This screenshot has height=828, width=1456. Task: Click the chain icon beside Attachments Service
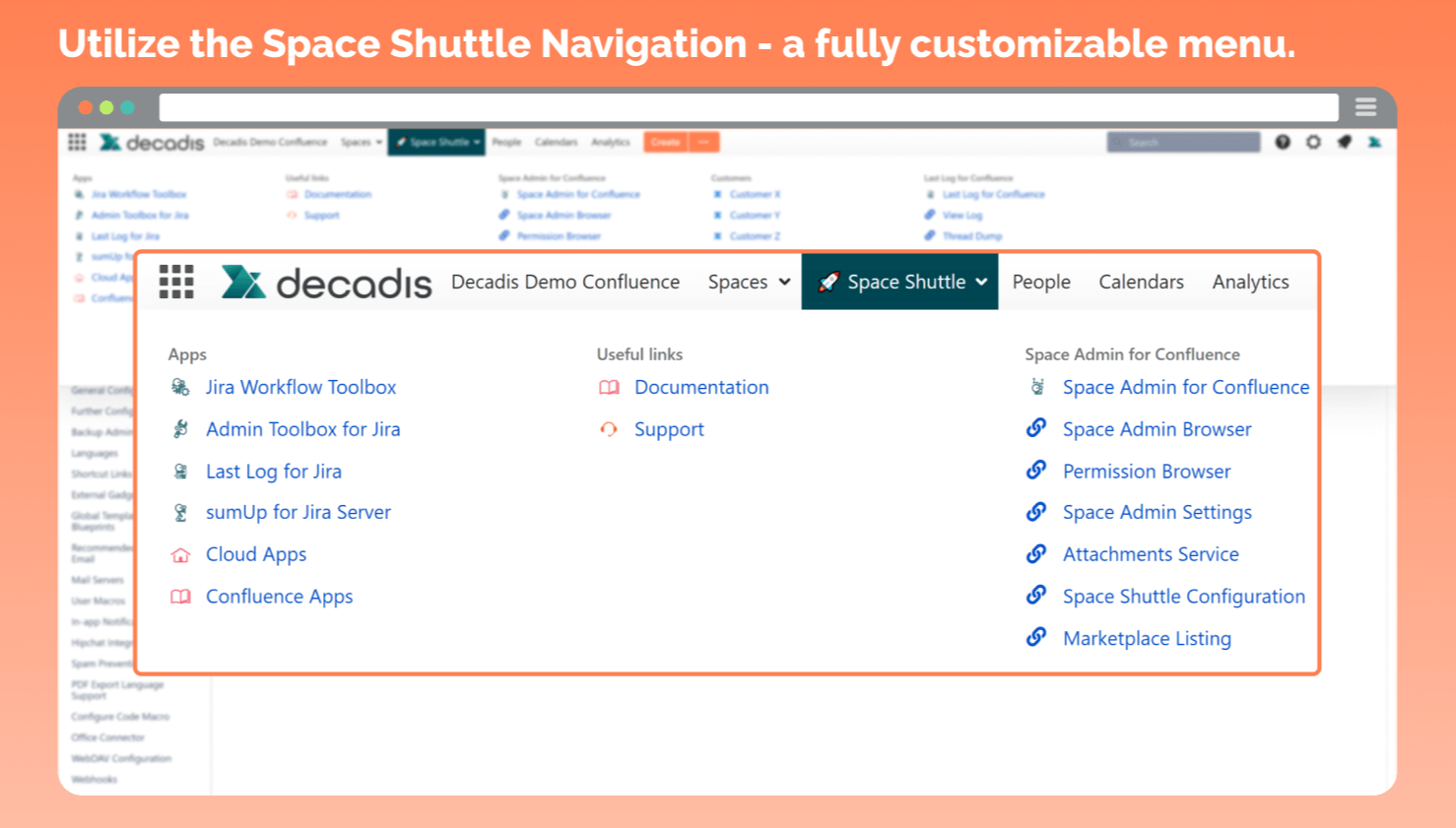point(1036,554)
